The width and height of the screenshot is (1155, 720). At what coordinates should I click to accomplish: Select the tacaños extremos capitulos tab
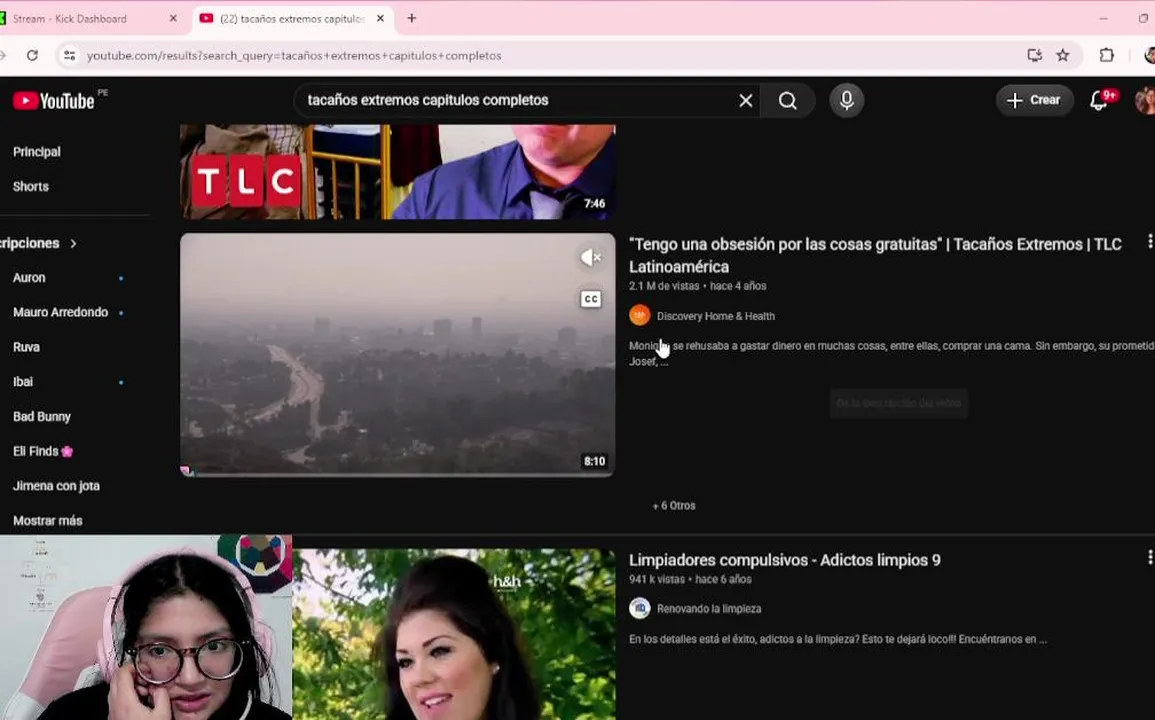coord(292,18)
